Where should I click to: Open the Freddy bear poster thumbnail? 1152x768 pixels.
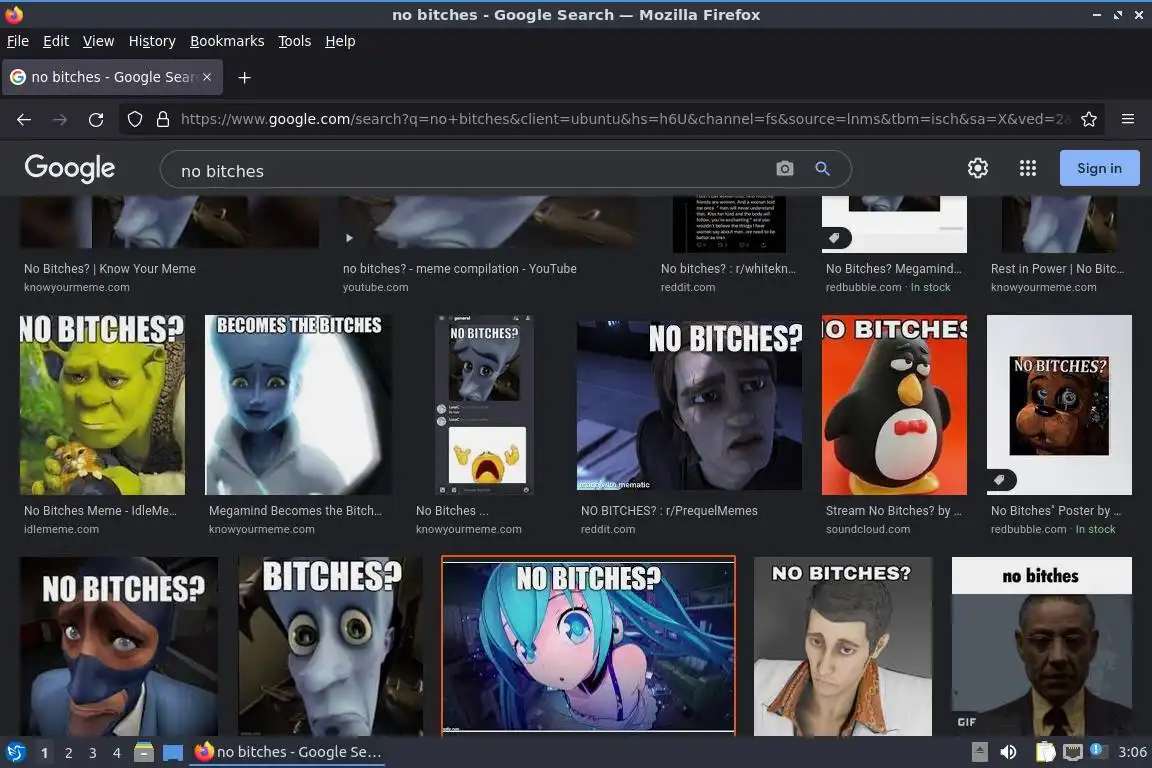pyautogui.click(x=1059, y=405)
